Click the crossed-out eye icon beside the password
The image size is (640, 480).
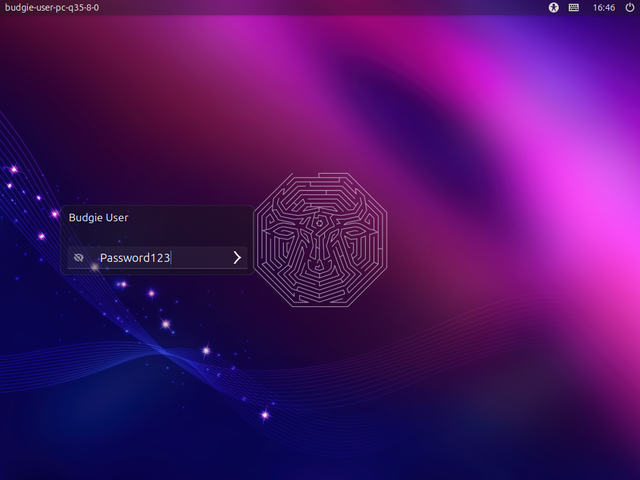[x=79, y=258]
